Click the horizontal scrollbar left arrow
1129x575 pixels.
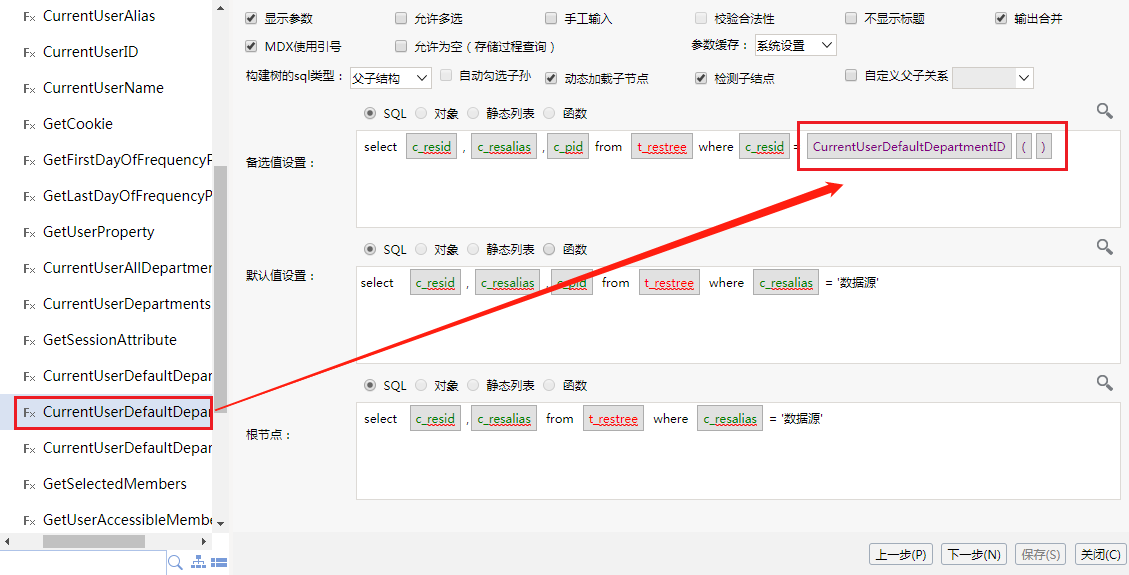click(x=7, y=541)
